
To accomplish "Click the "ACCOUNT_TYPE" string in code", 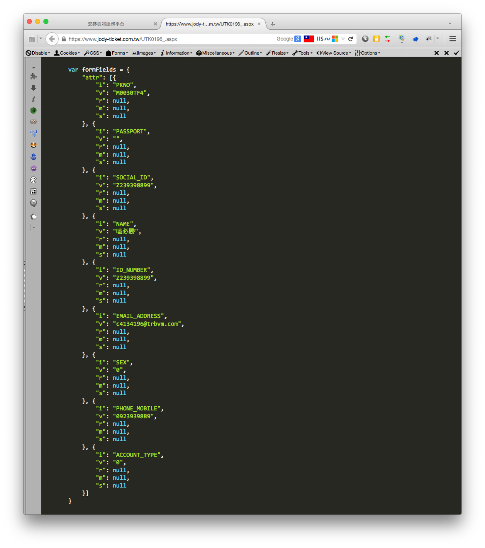I will (x=136, y=455).
